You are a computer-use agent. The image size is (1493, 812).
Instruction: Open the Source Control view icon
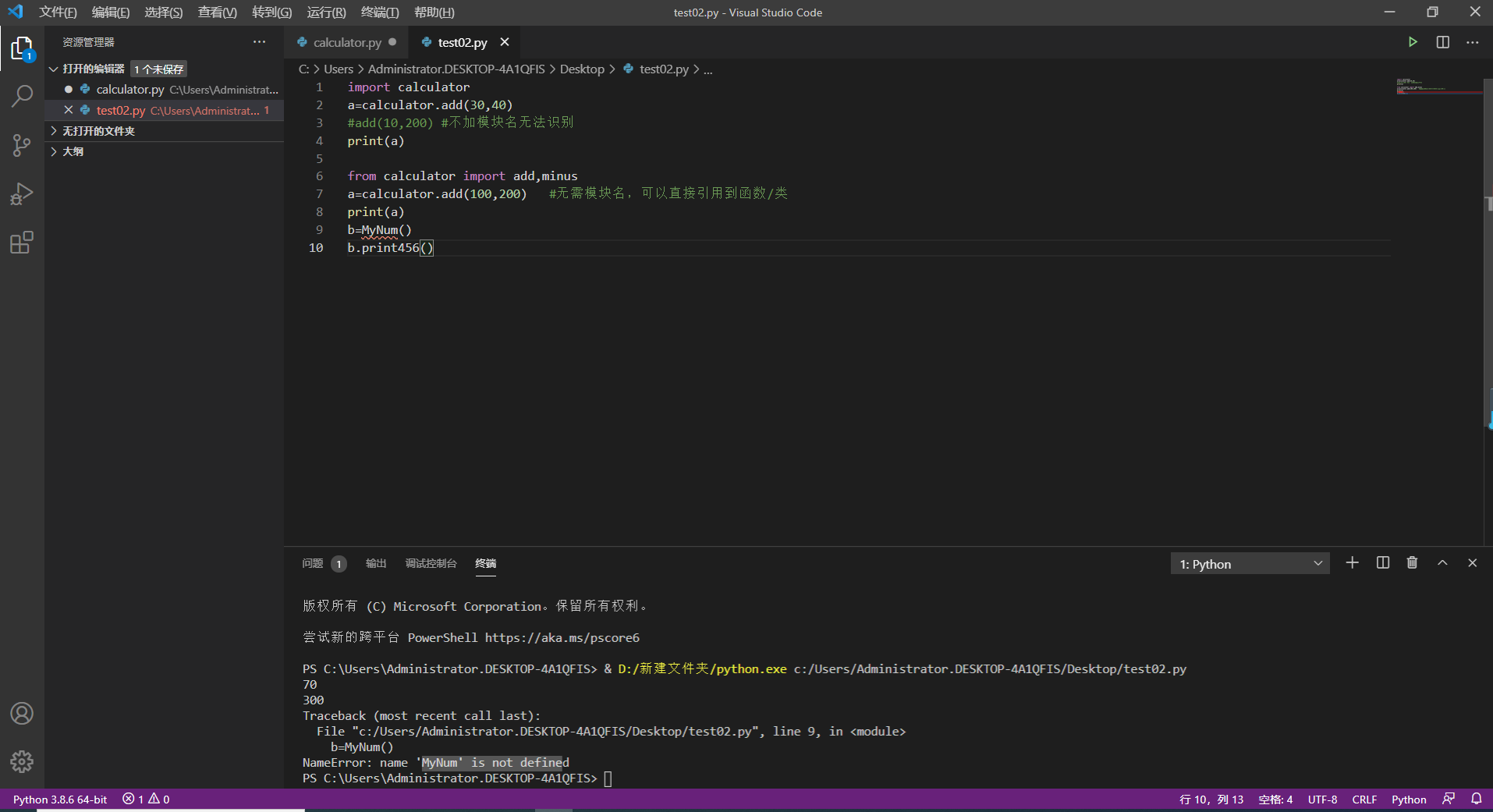click(x=22, y=145)
